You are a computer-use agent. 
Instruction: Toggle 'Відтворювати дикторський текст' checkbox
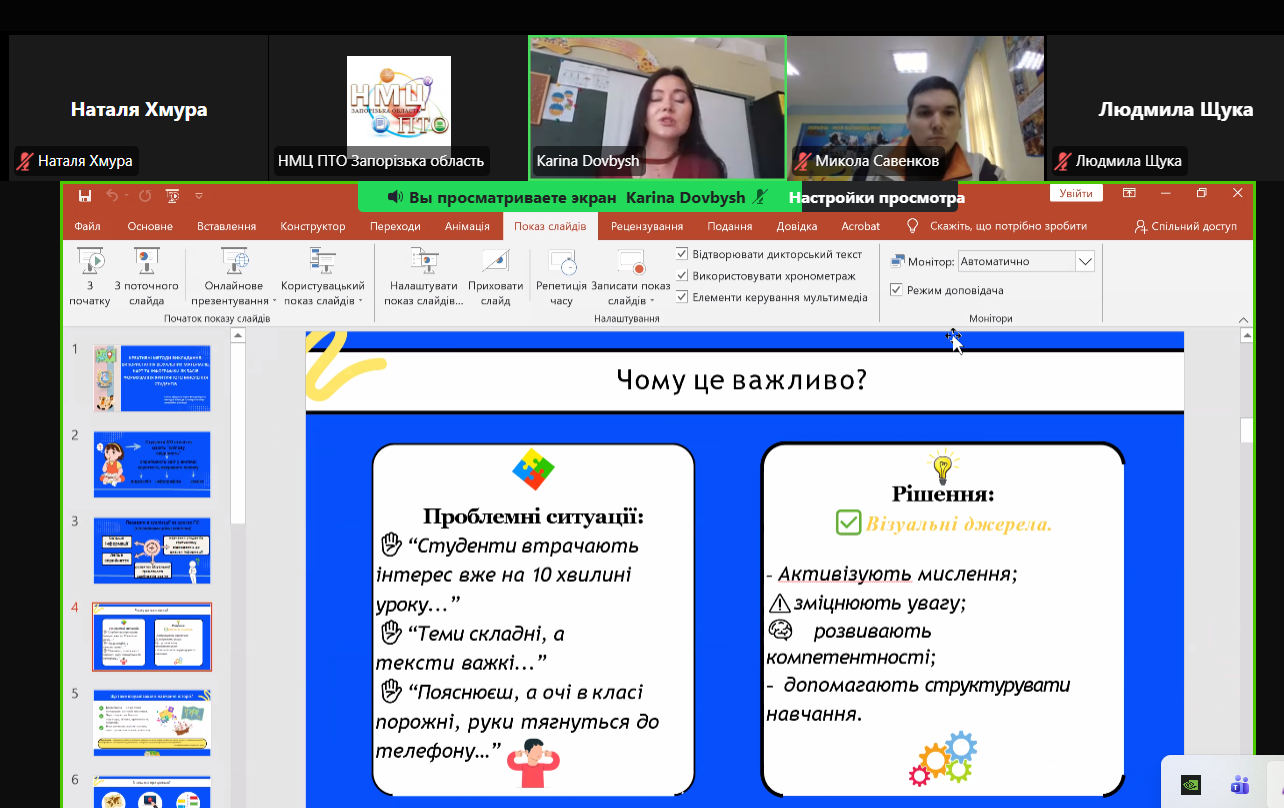point(682,254)
